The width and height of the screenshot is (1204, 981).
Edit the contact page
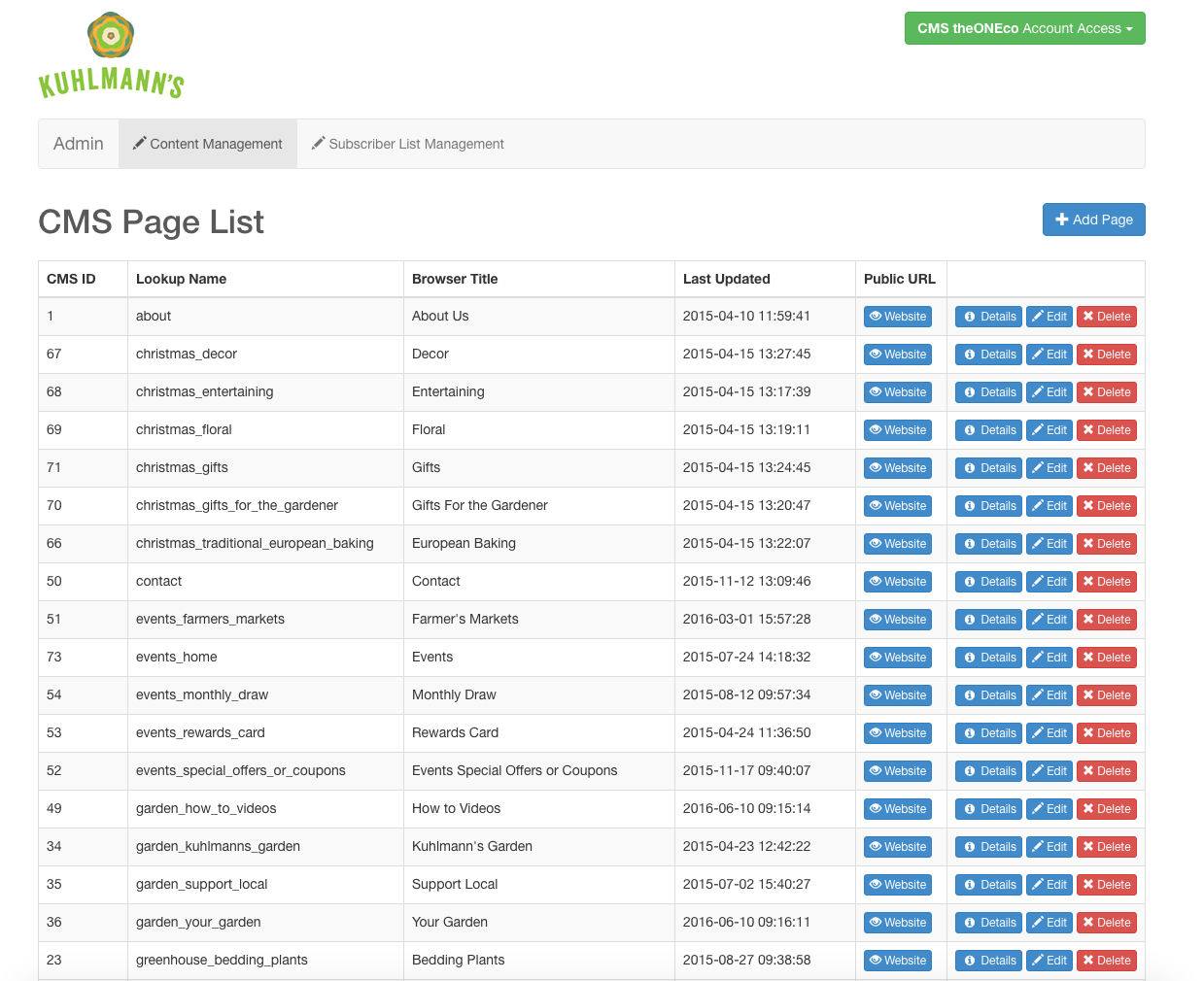tap(1049, 582)
